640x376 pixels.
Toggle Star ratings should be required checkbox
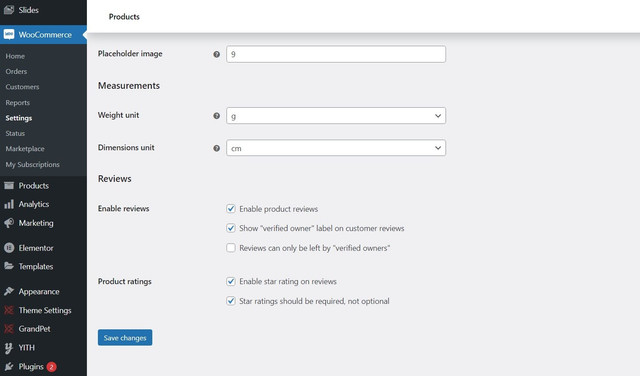click(231, 301)
